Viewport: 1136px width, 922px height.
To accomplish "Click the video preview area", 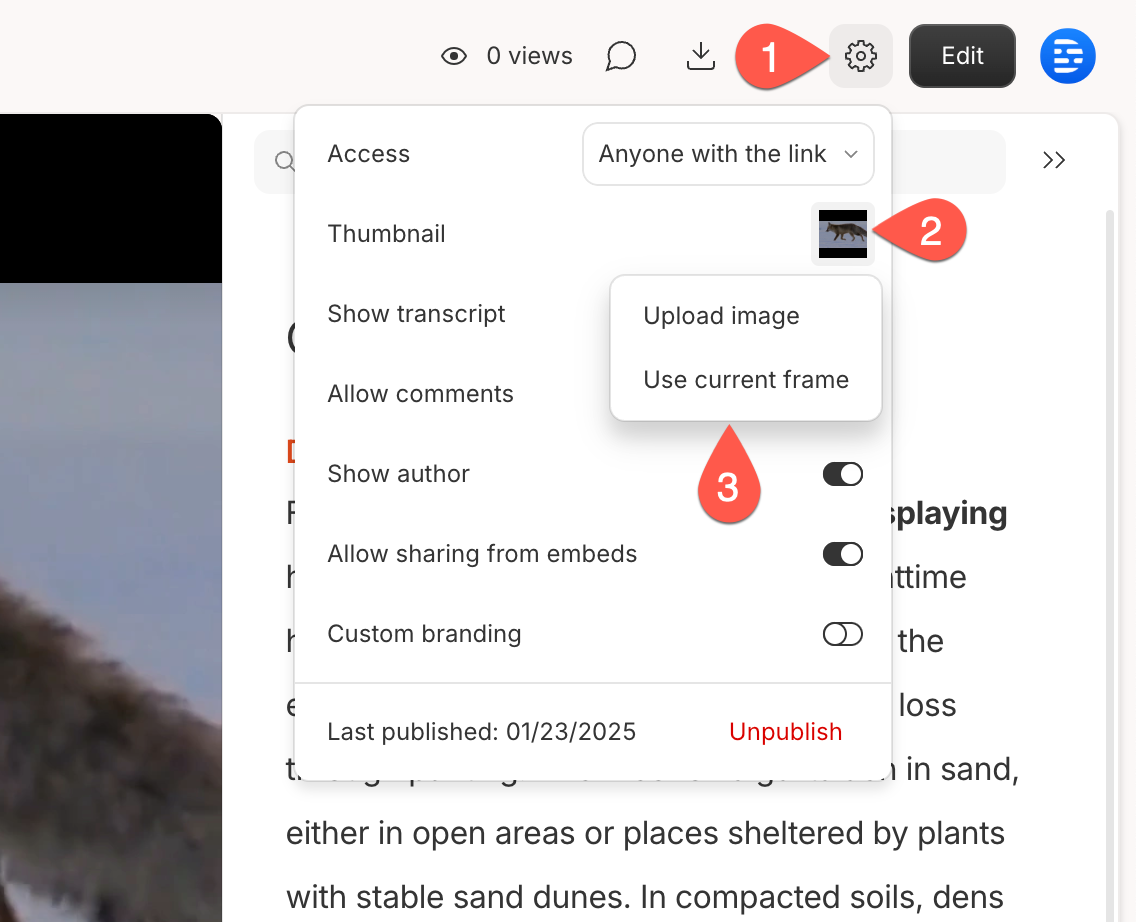I will pyautogui.click(x=111, y=518).
